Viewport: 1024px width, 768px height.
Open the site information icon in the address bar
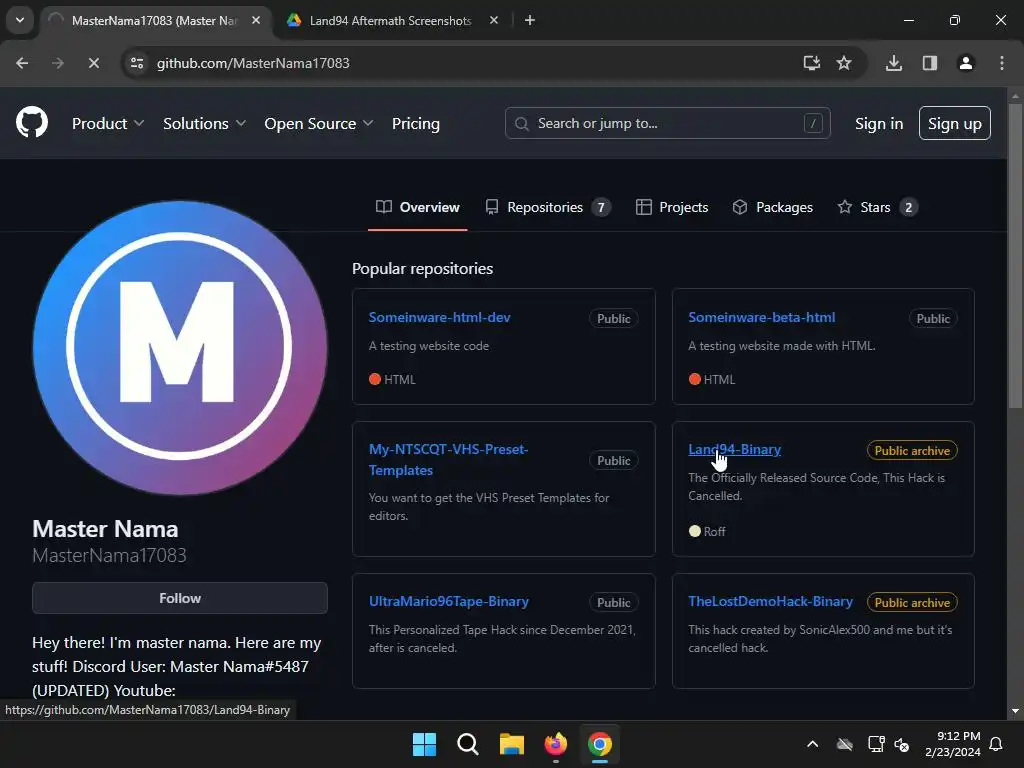137,63
